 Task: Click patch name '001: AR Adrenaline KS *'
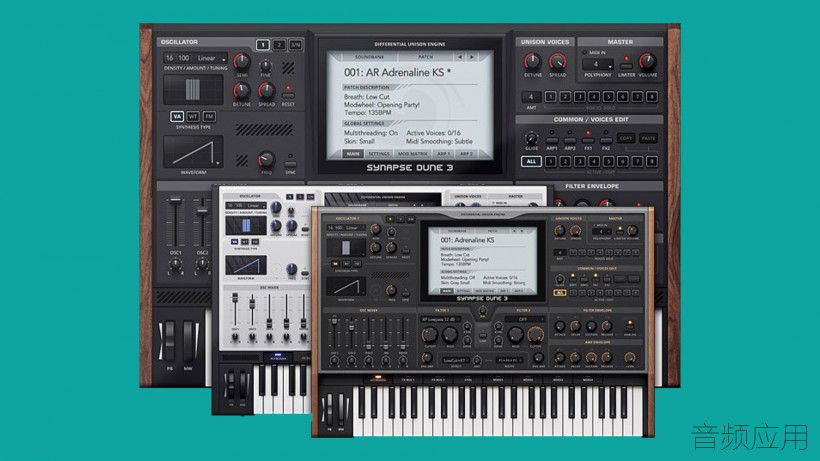[x=397, y=73]
